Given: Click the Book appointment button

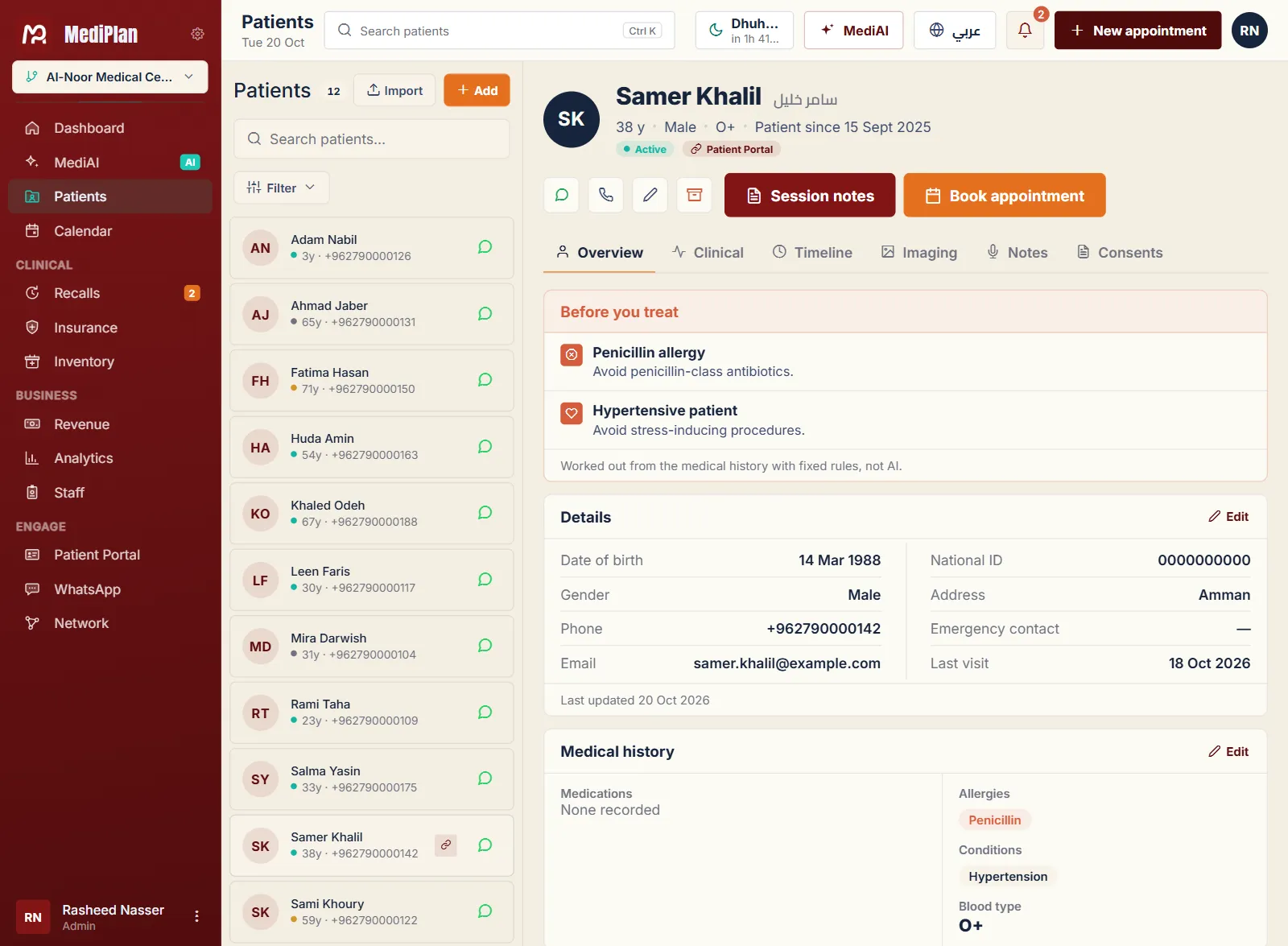Looking at the screenshot, I should click(1005, 196).
